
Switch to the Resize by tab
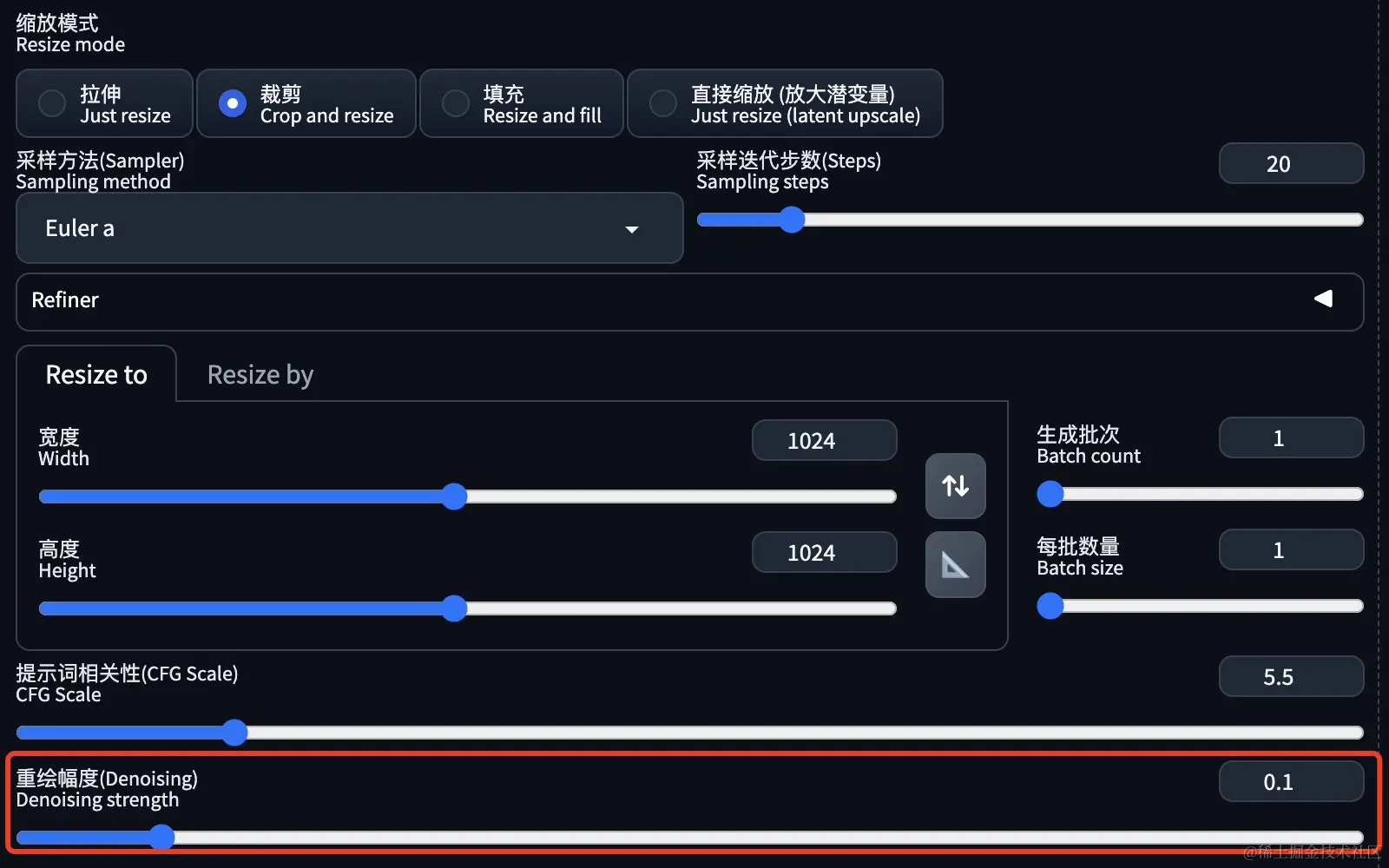[x=260, y=374]
